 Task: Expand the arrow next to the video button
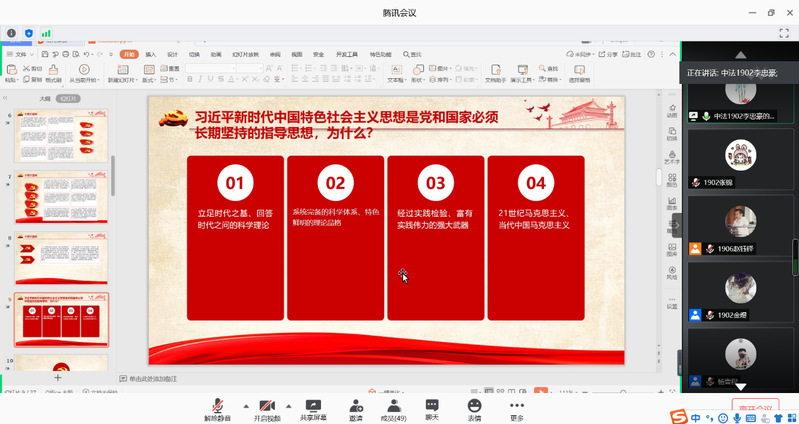point(289,405)
